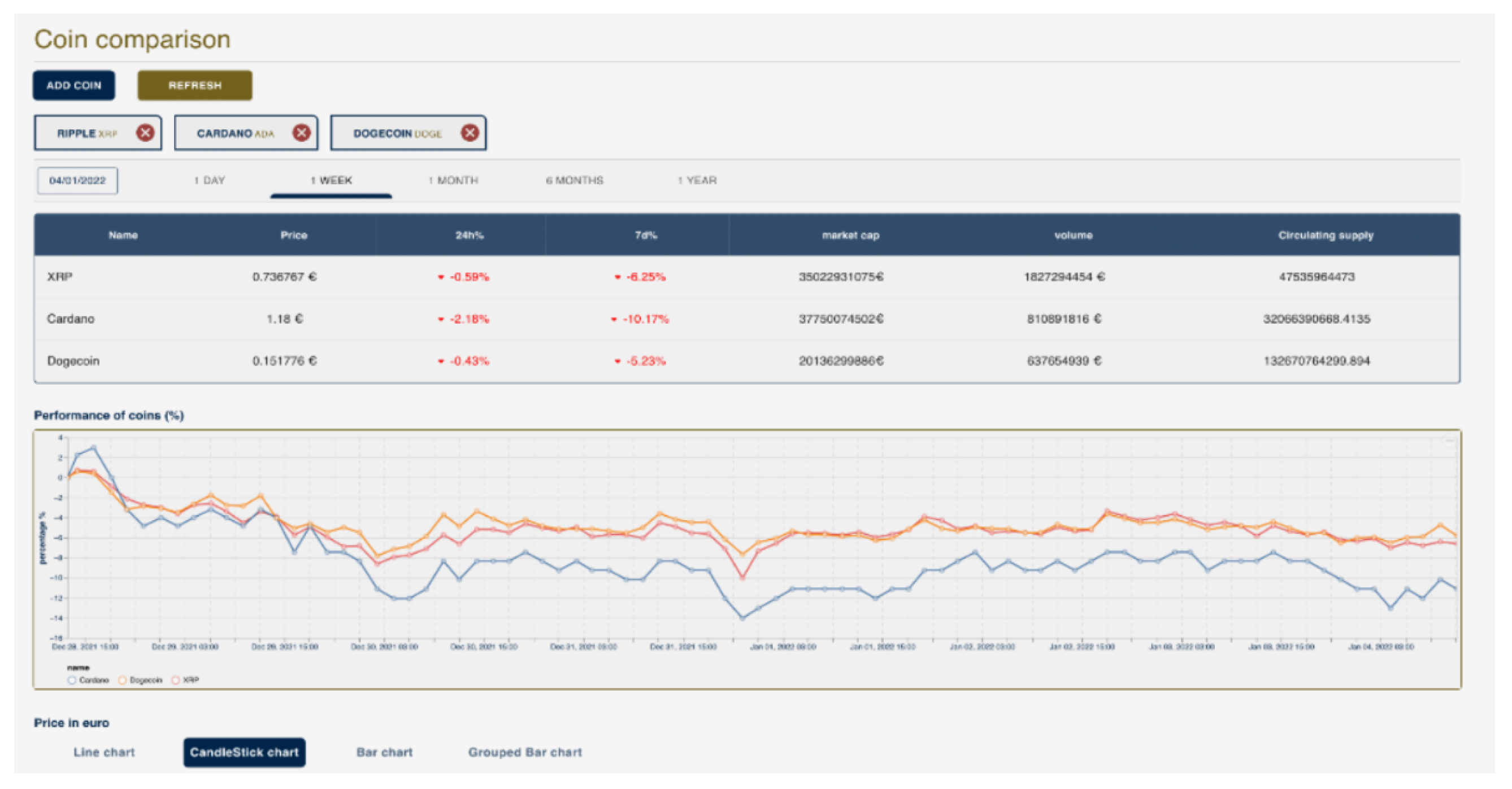This screenshot has height=789, width=1512.
Task: Switch to the 6 MONTHS tab
Action: pos(574,181)
